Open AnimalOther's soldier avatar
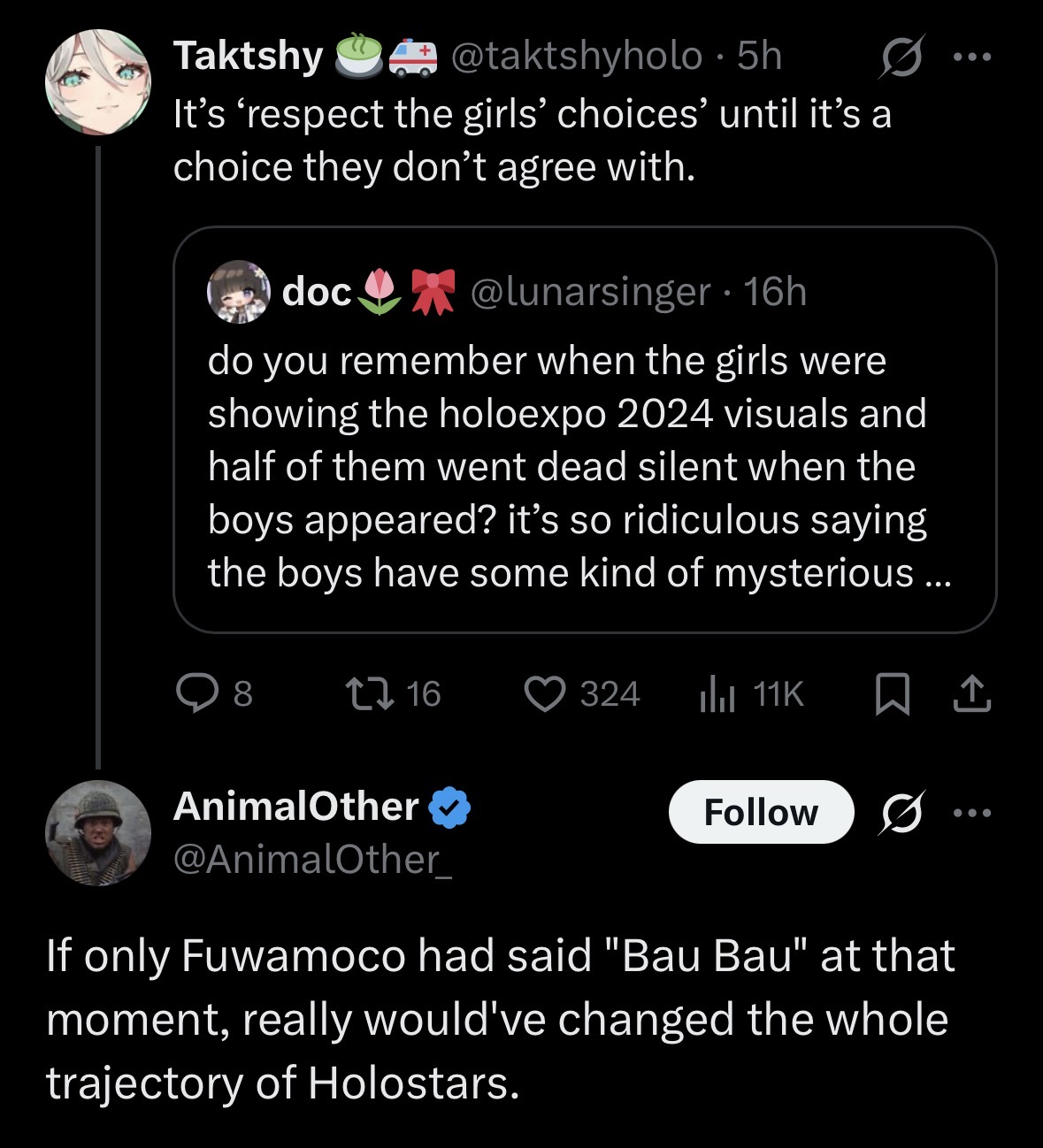Image resolution: width=1043 pixels, height=1148 pixels. 98,833
